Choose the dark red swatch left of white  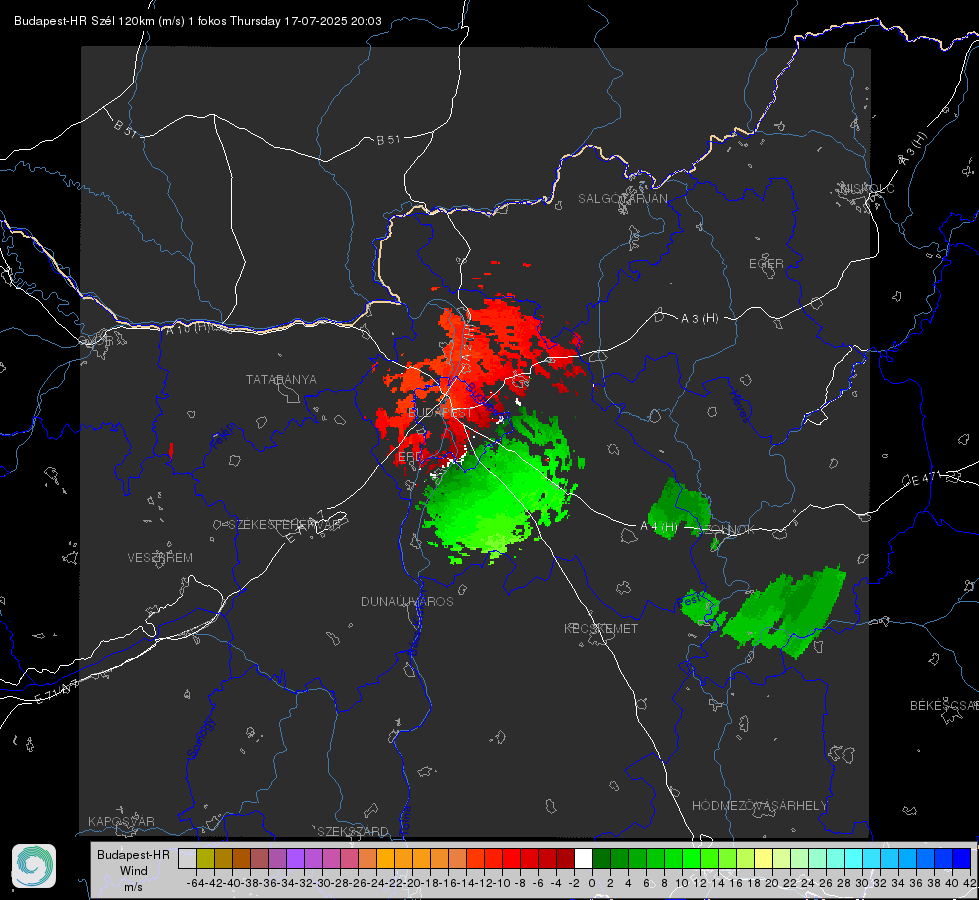[565, 858]
